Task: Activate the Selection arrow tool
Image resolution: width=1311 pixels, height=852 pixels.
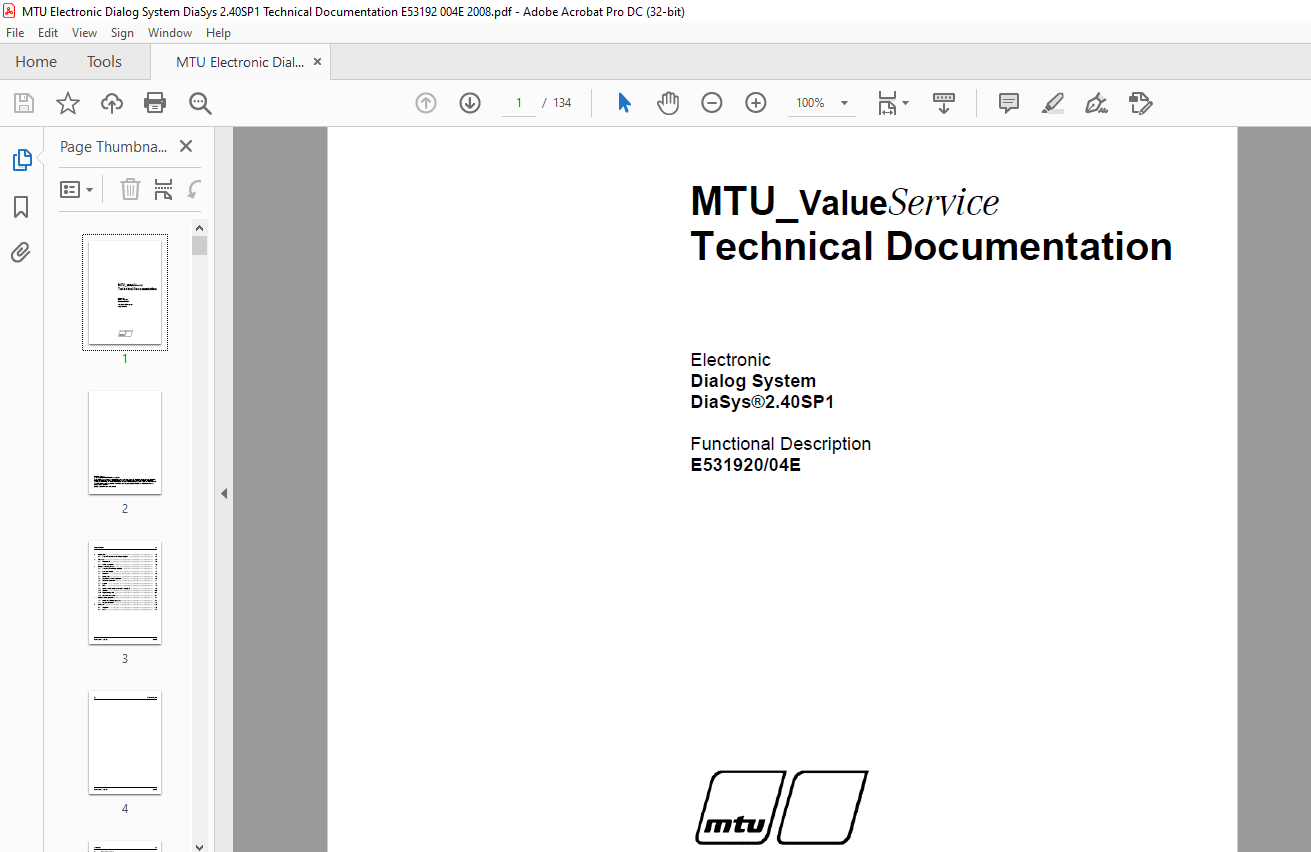Action: click(x=624, y=103)
